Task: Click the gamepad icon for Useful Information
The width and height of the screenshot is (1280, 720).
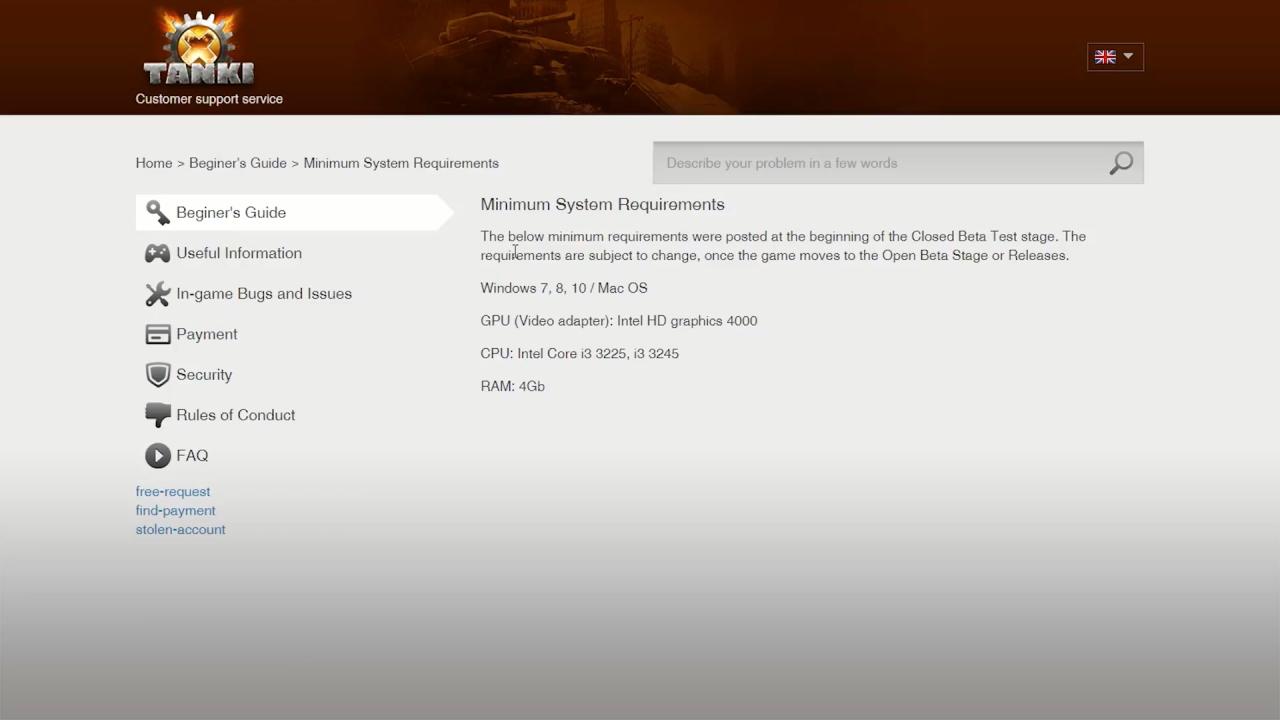Action: tap(157, 254)
